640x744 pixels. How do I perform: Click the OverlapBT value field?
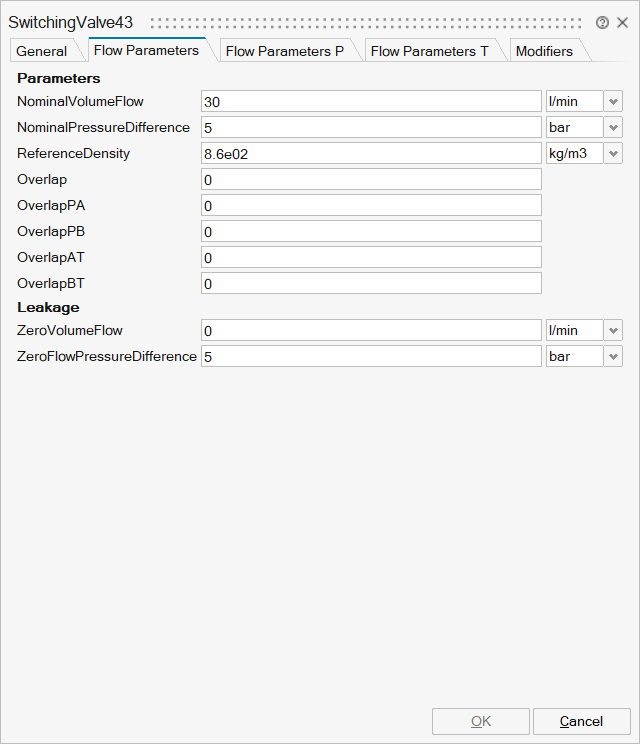371,283
